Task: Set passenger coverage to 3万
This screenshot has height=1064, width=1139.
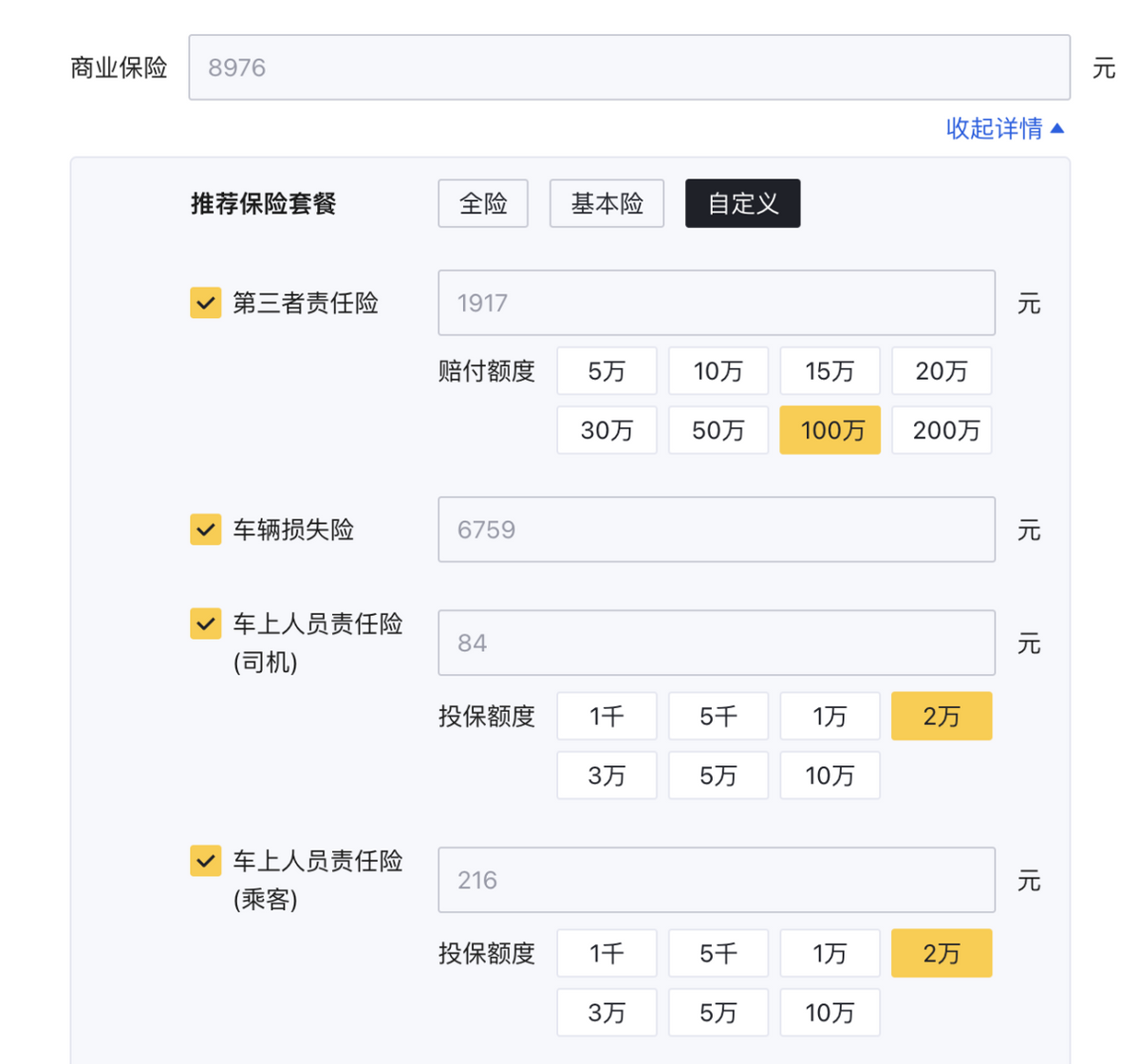Action: pyautogui.click(x=607, y=1013)
